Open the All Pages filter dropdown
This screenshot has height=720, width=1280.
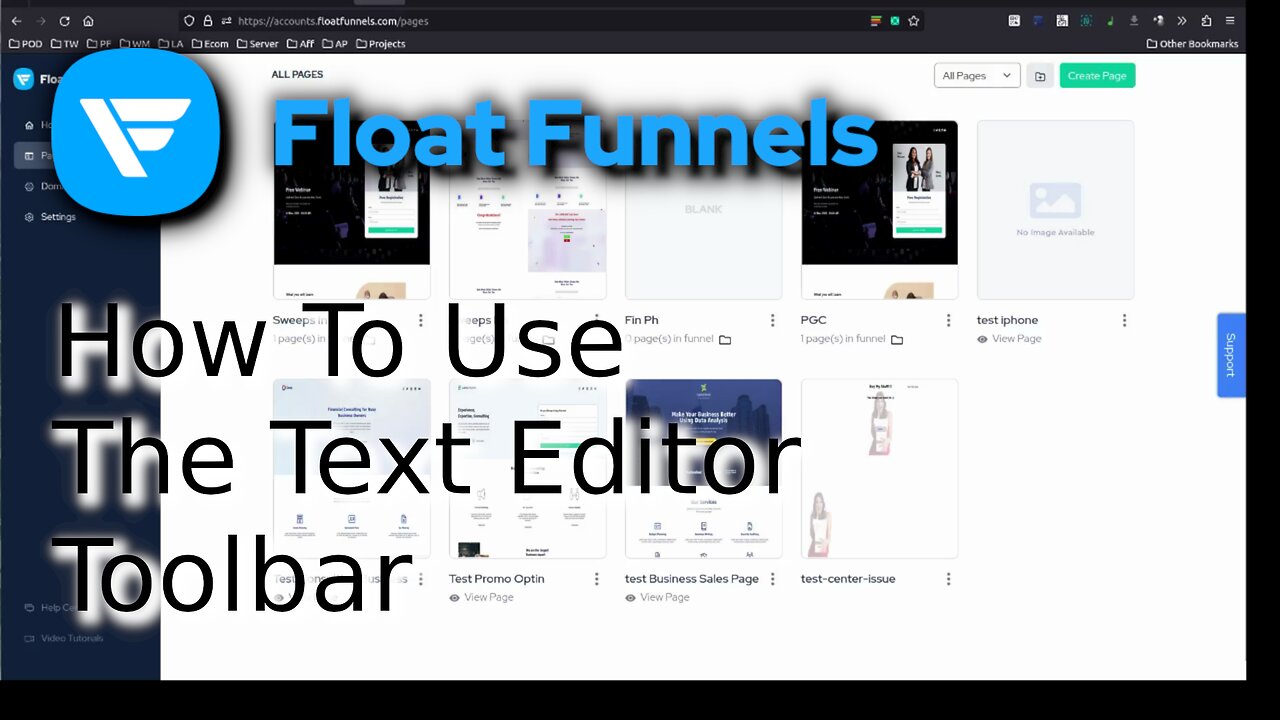(x=977, y=76)
